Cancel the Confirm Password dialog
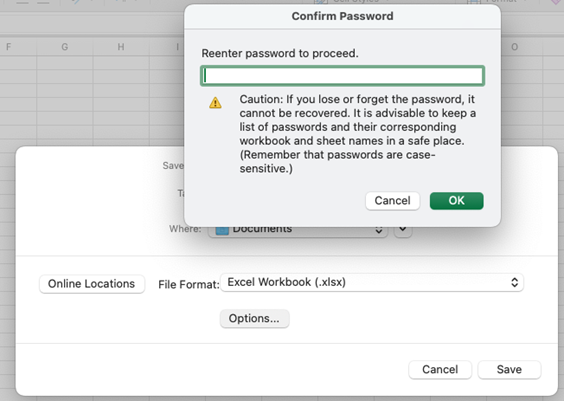Image resolution: width=564 pixels, height=401 pixels. click(392, 201)
